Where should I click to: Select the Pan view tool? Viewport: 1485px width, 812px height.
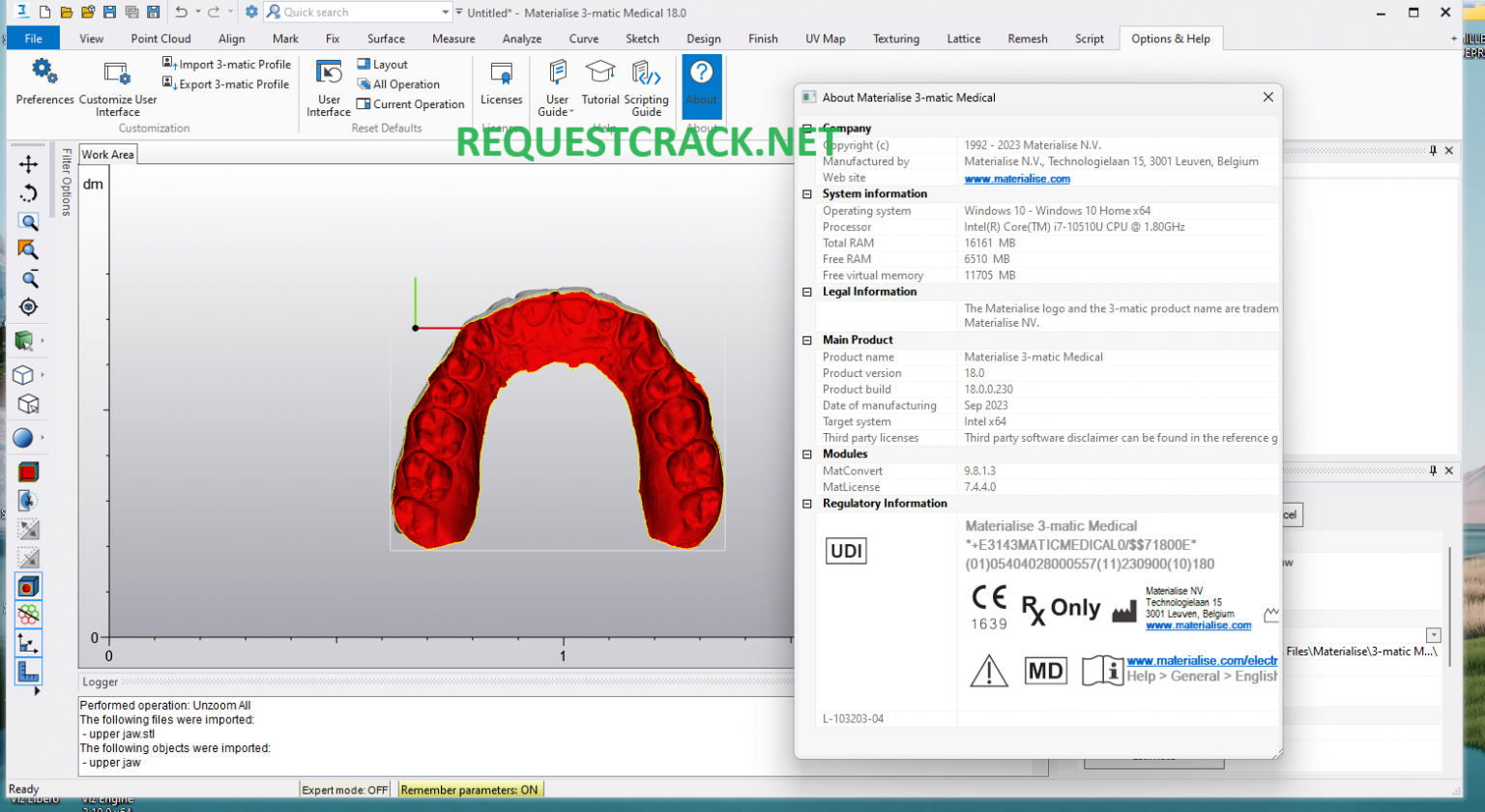(27, 164)
